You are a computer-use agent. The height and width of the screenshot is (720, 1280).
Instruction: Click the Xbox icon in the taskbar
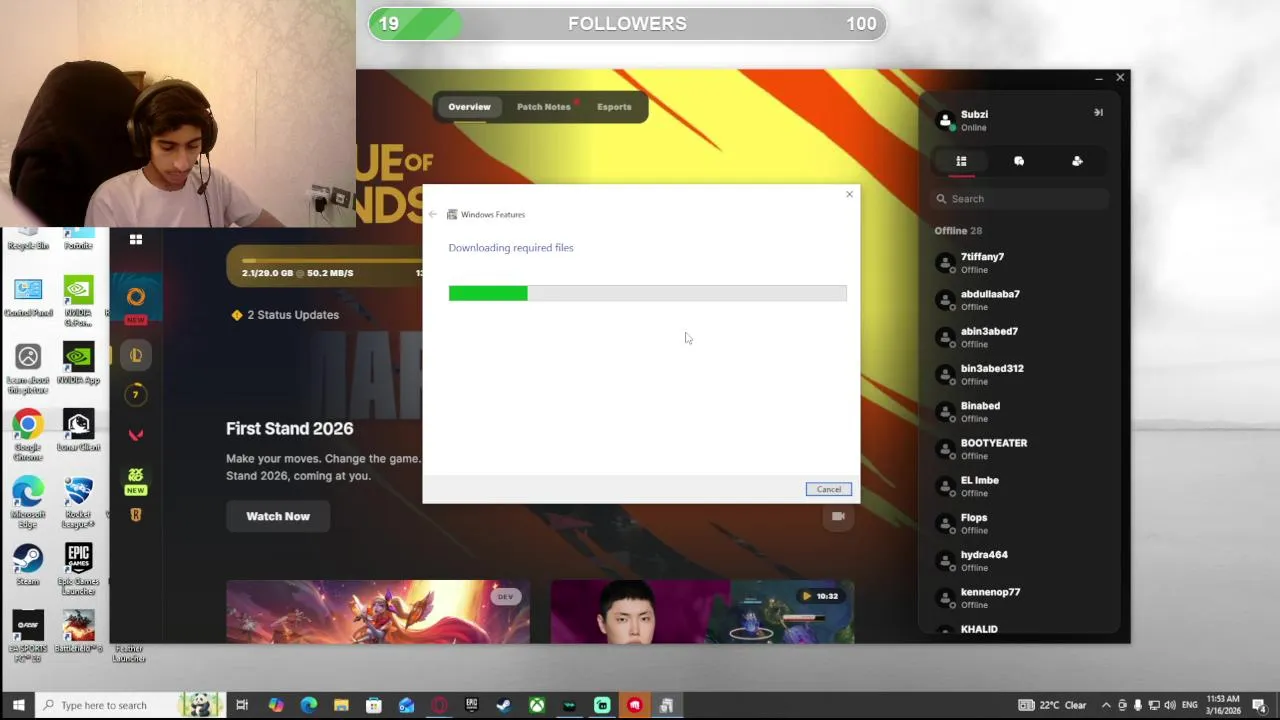[x=537, y=705]
